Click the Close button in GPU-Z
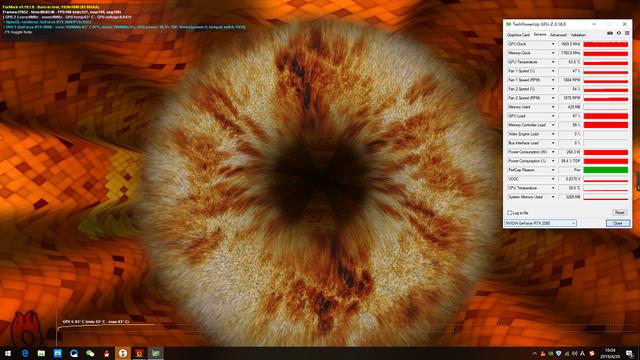Screen dimensions: 640x360 click(618, 223)
